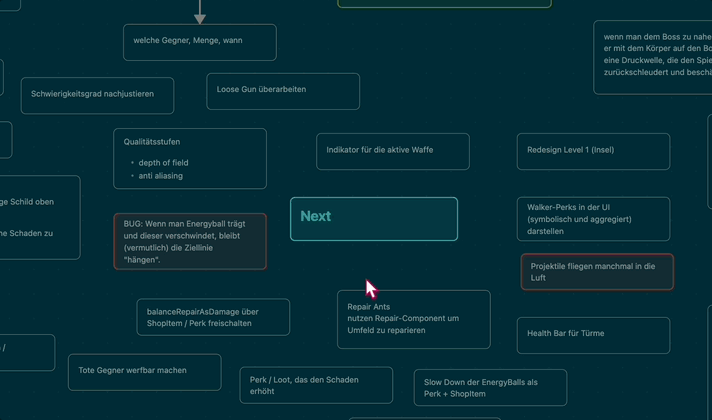712x420 pixels.
Task: Click the arrow connector above 'welche Gegner'
Action: [200, 12]
